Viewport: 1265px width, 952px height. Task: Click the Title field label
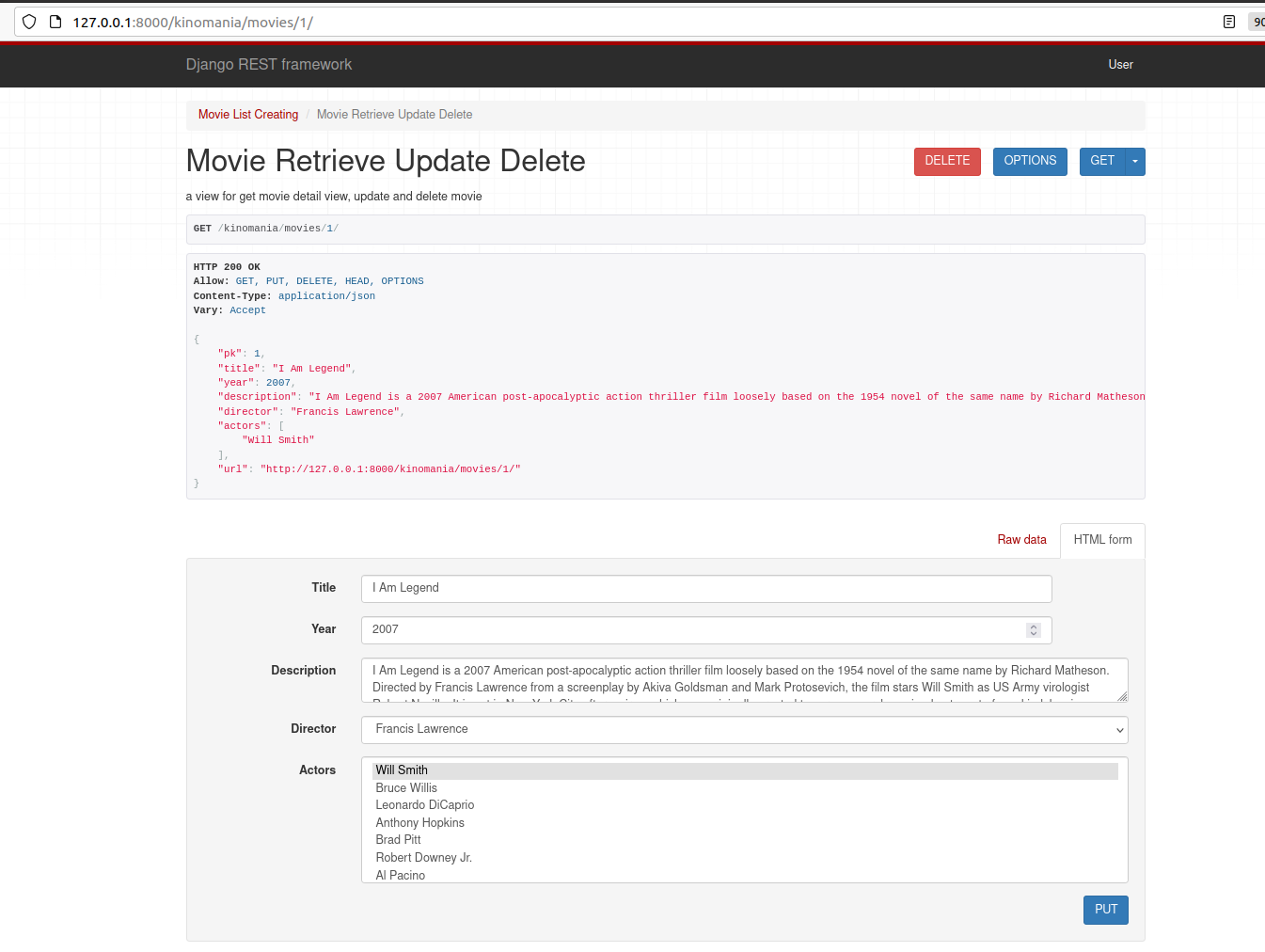click(324, 588)
